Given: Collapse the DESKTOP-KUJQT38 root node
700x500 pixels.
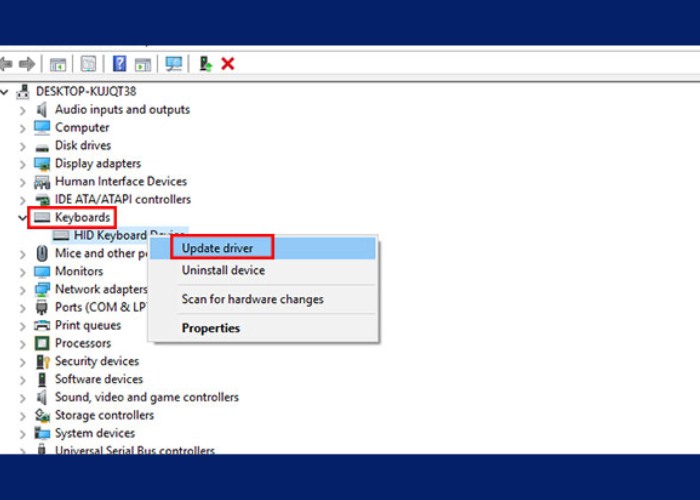Looking at the screenshot, I should click(6, 91).
